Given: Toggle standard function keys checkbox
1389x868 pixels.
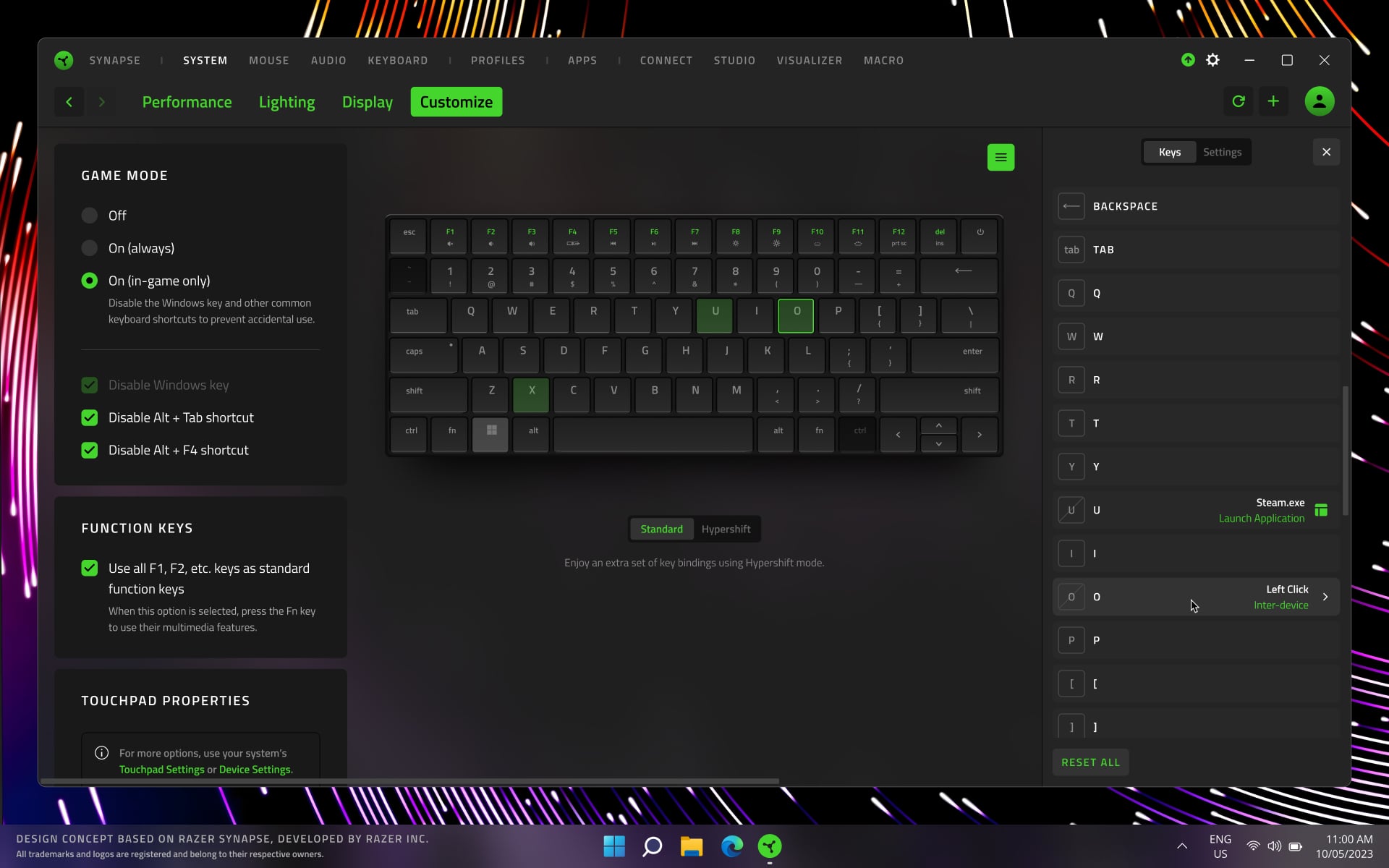Looking at the screenshot, I should click(x=90, y=569).
